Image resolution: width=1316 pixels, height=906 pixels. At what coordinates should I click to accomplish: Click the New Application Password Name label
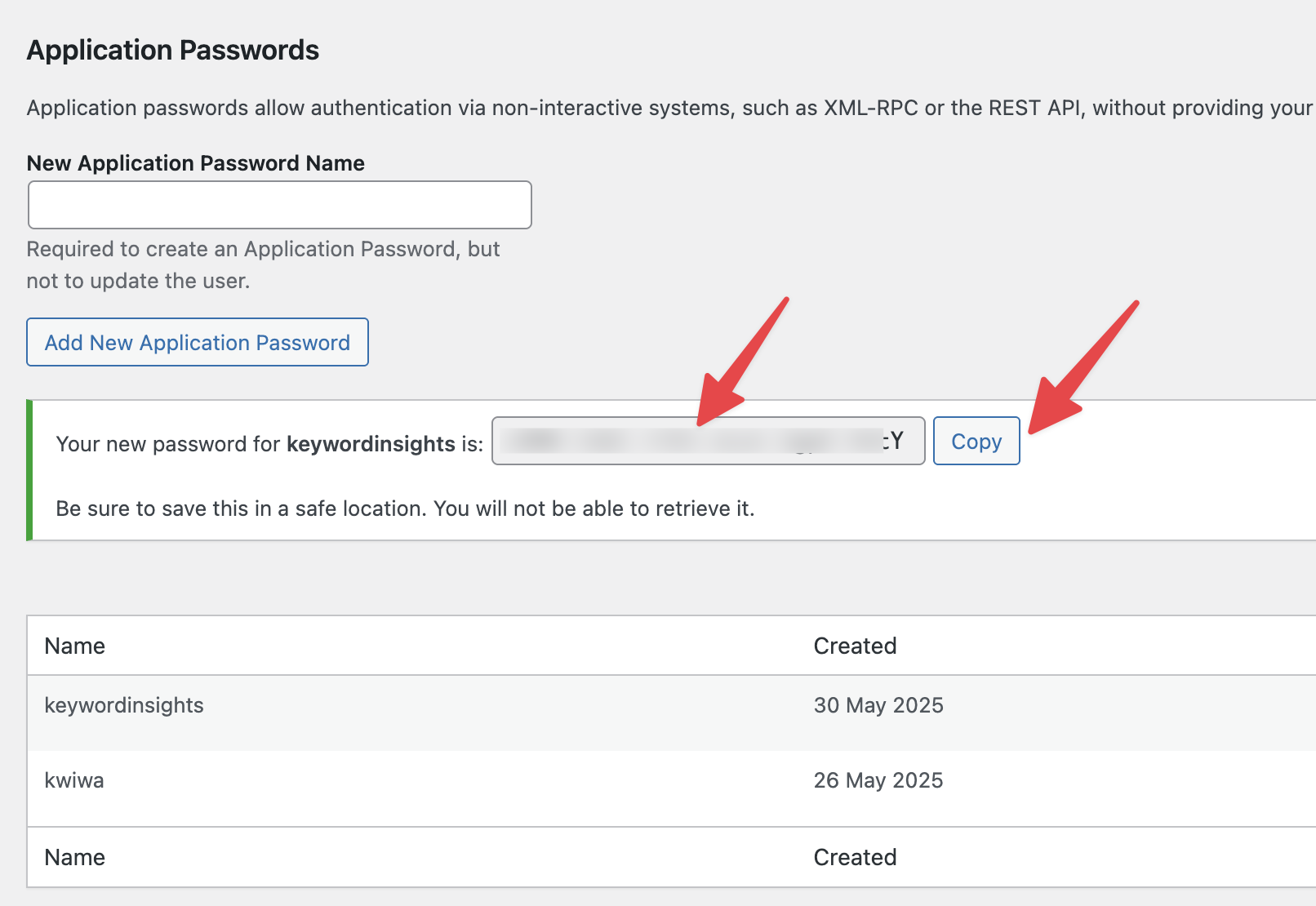[196, 163]
